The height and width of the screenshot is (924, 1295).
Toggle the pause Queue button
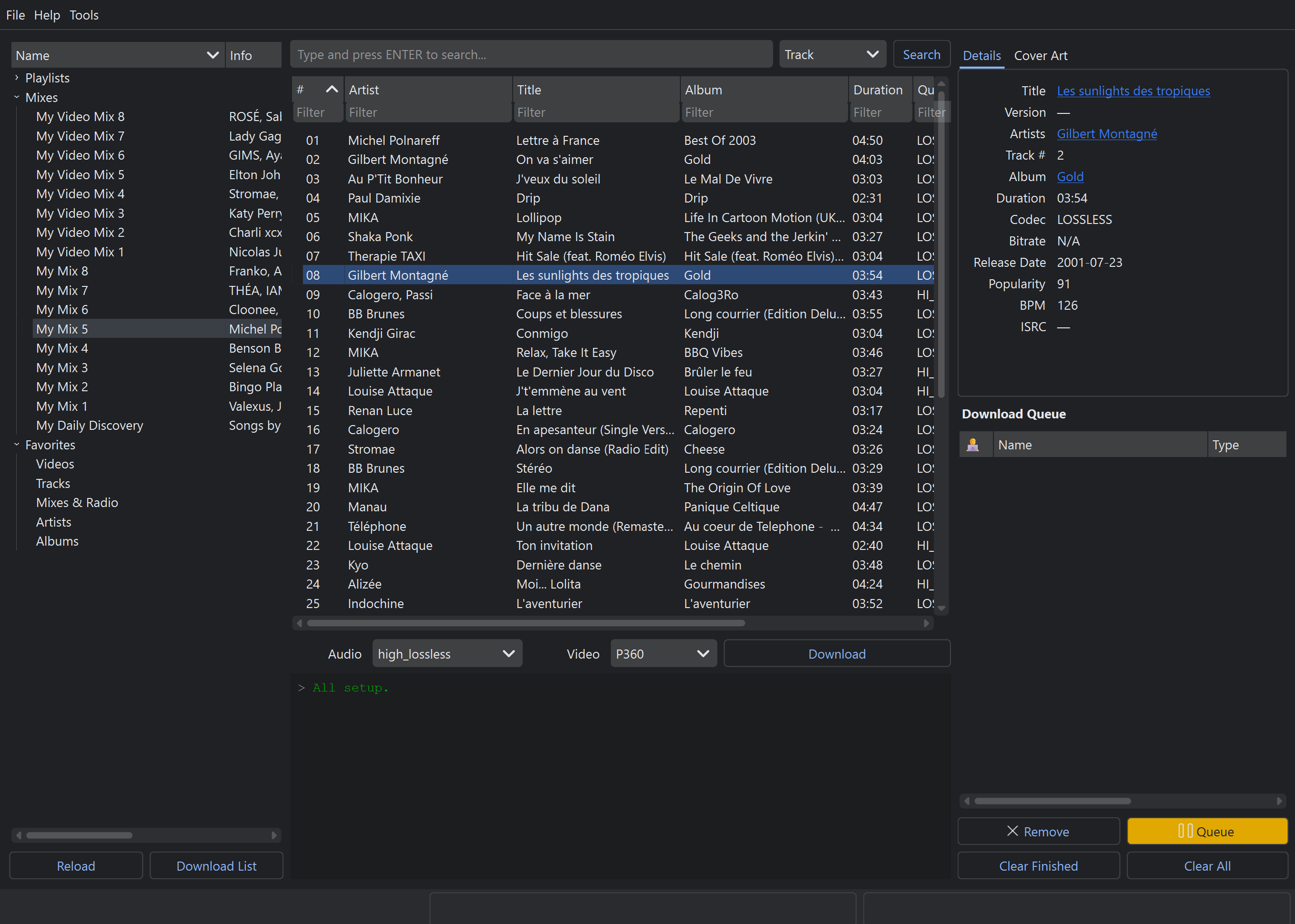tap(1207, 831)
